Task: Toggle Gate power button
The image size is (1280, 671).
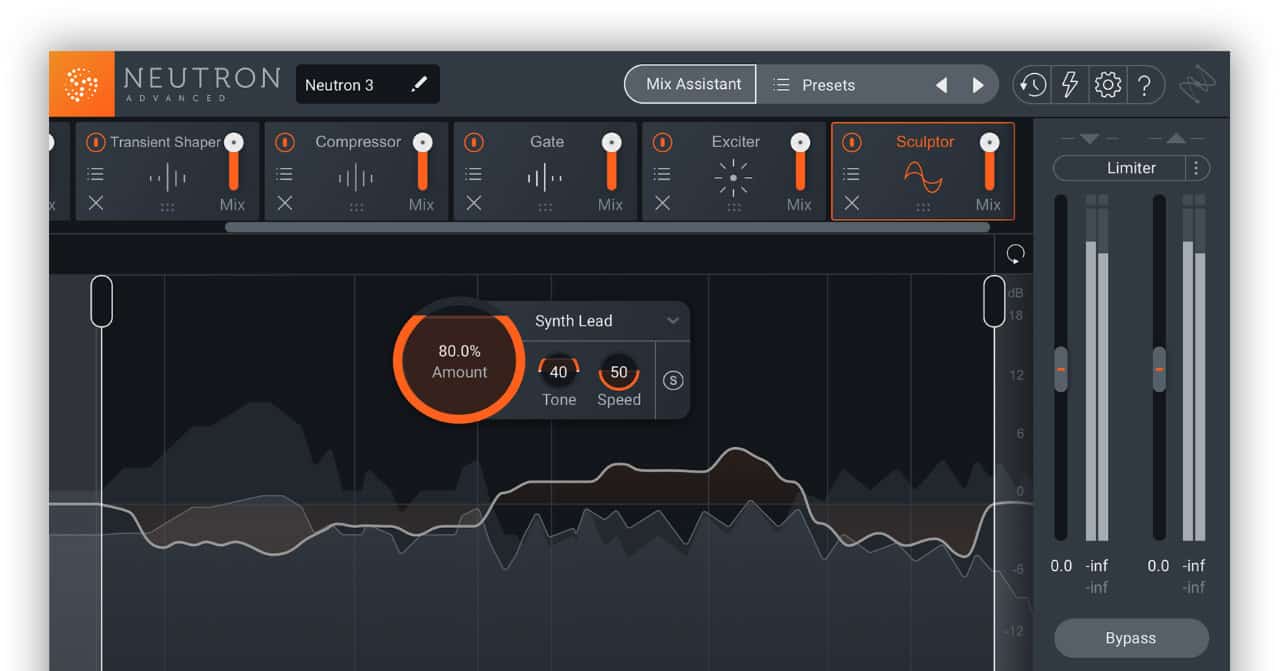Action: [474, 142]
